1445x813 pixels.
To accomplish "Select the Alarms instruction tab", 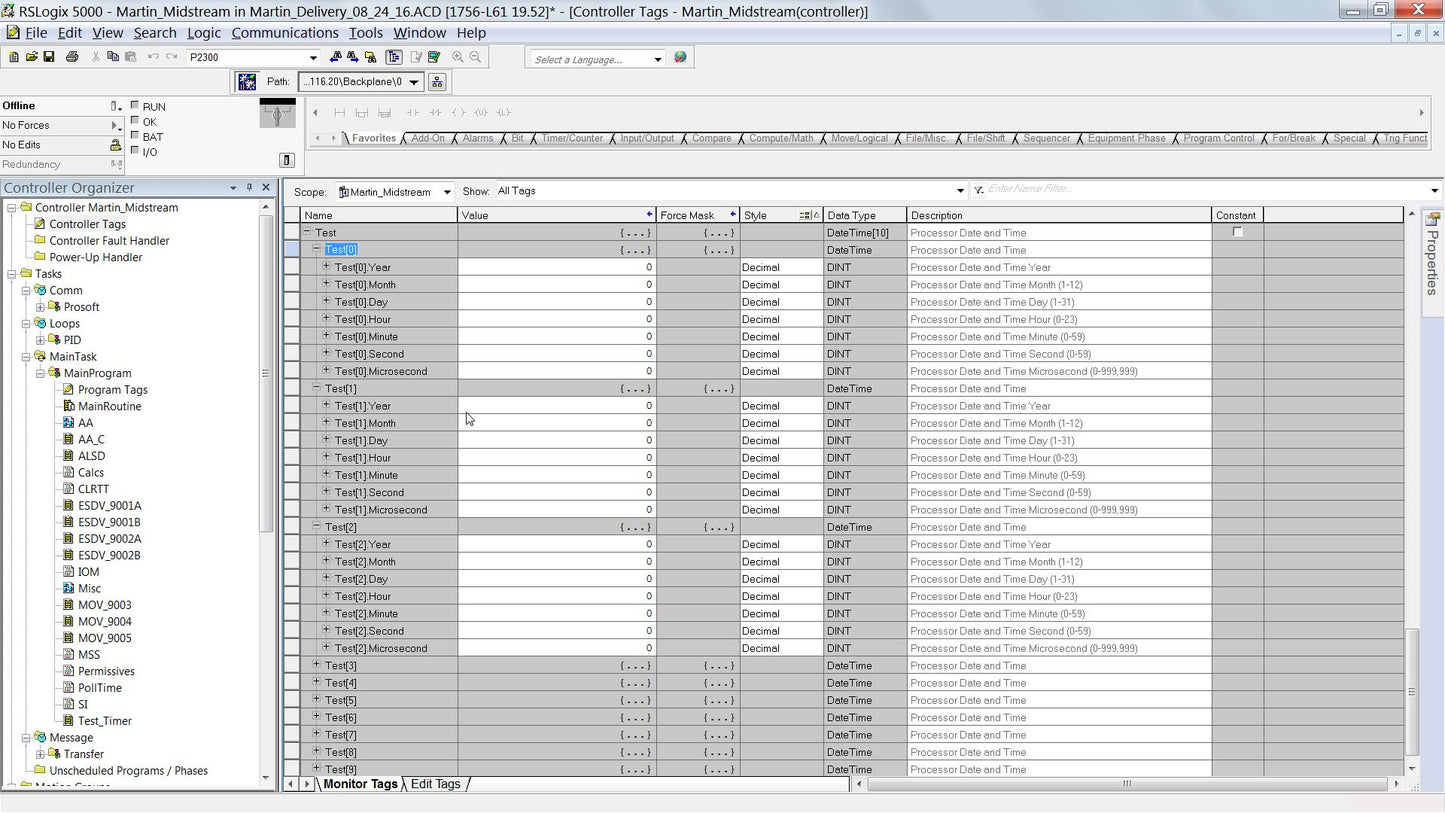I will click(x=477, y=138).
